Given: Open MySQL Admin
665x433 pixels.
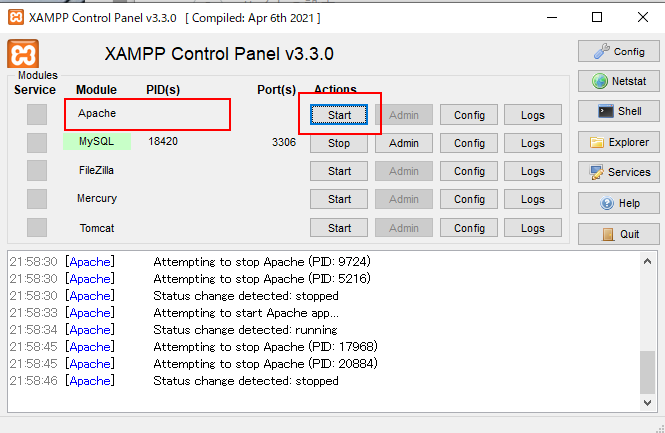Looking at the screenshot, I should click(x=404, y=143).
